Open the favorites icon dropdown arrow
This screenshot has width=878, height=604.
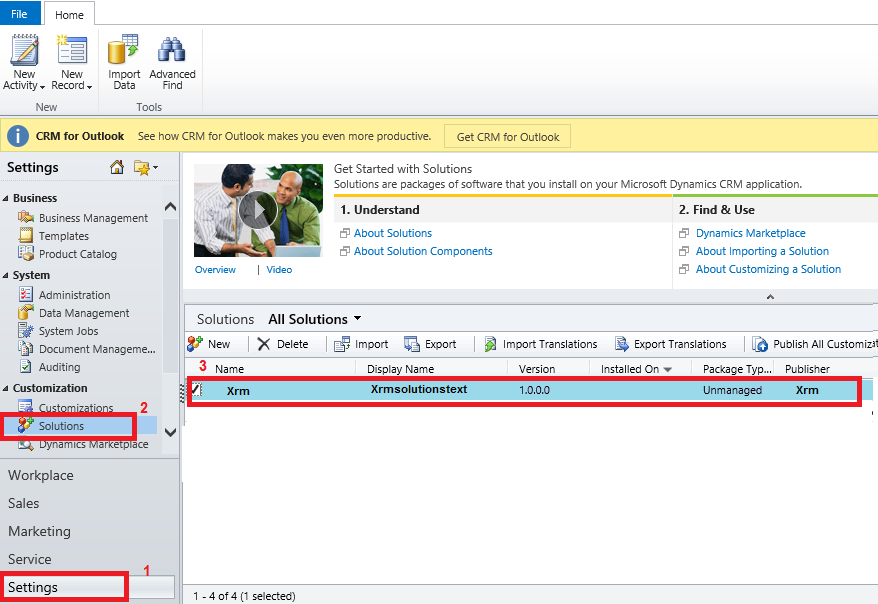(155, 167)
